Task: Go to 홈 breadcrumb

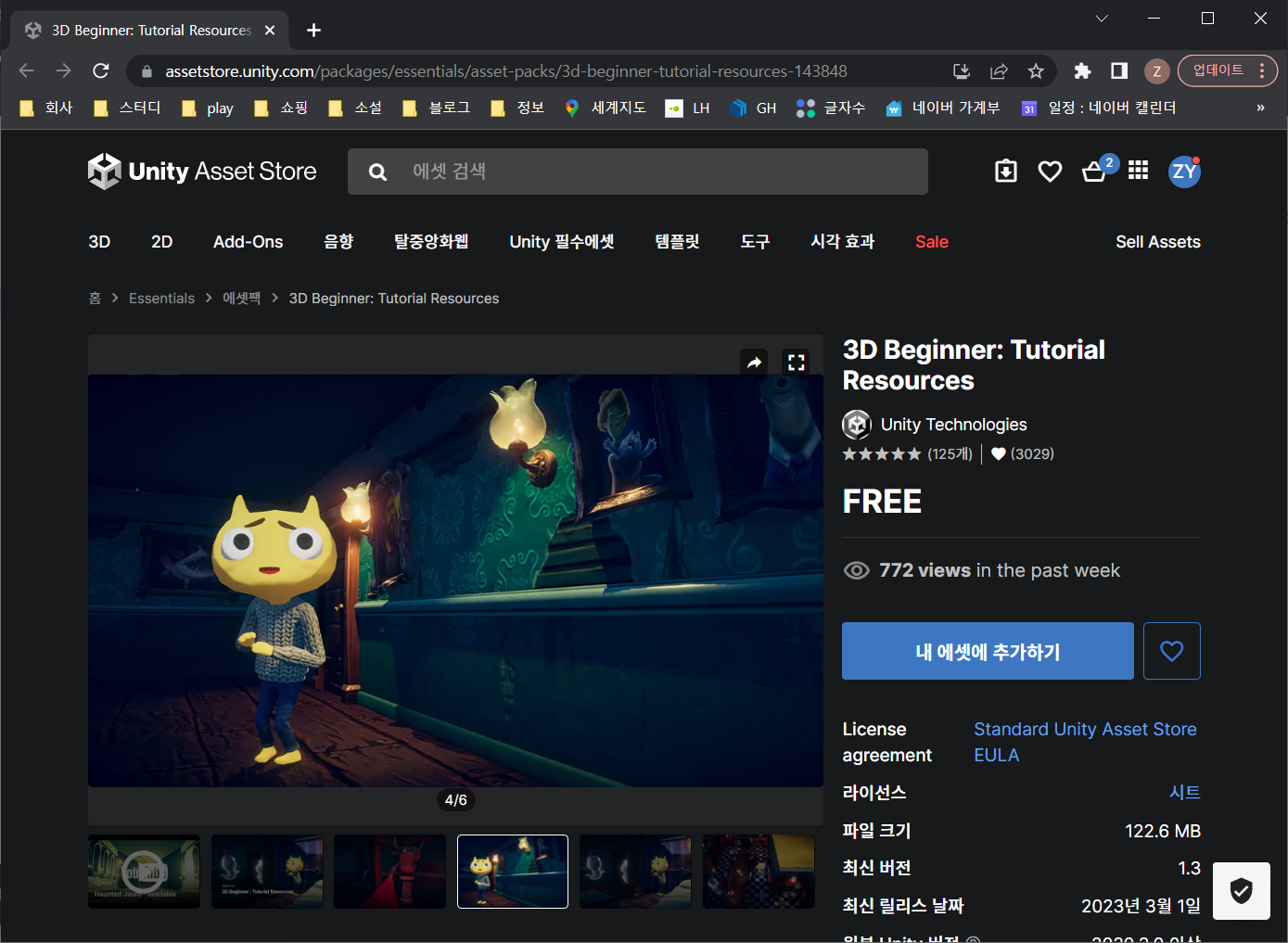Action: click(x=95, y=299)
